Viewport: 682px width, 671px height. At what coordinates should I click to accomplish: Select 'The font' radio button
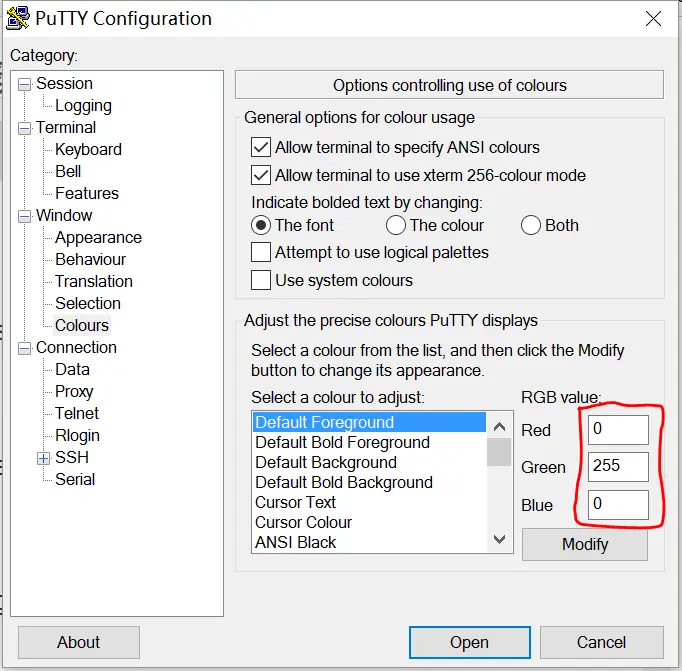261,225
